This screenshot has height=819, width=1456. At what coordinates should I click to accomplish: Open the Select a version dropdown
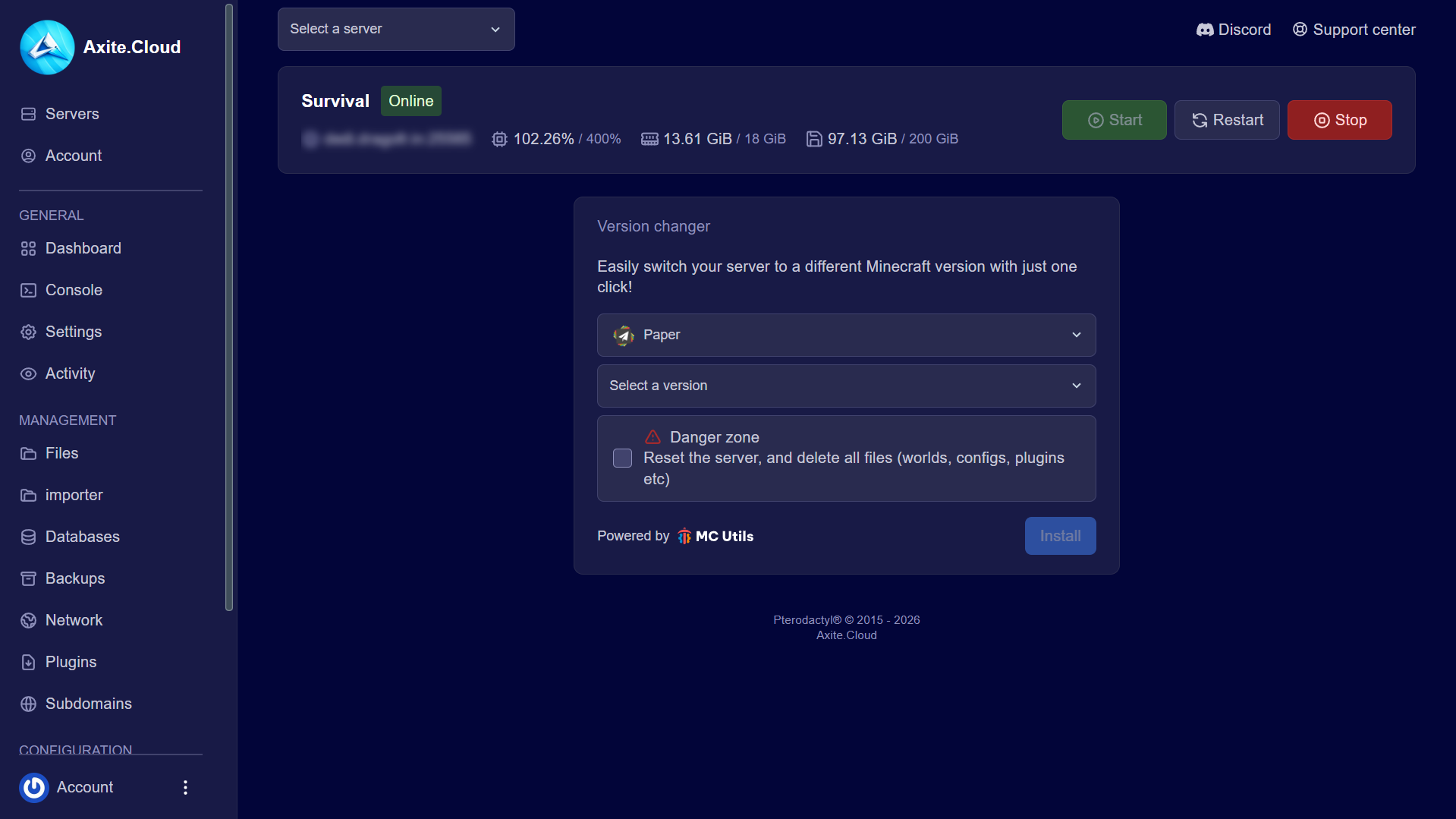(846, 386)
